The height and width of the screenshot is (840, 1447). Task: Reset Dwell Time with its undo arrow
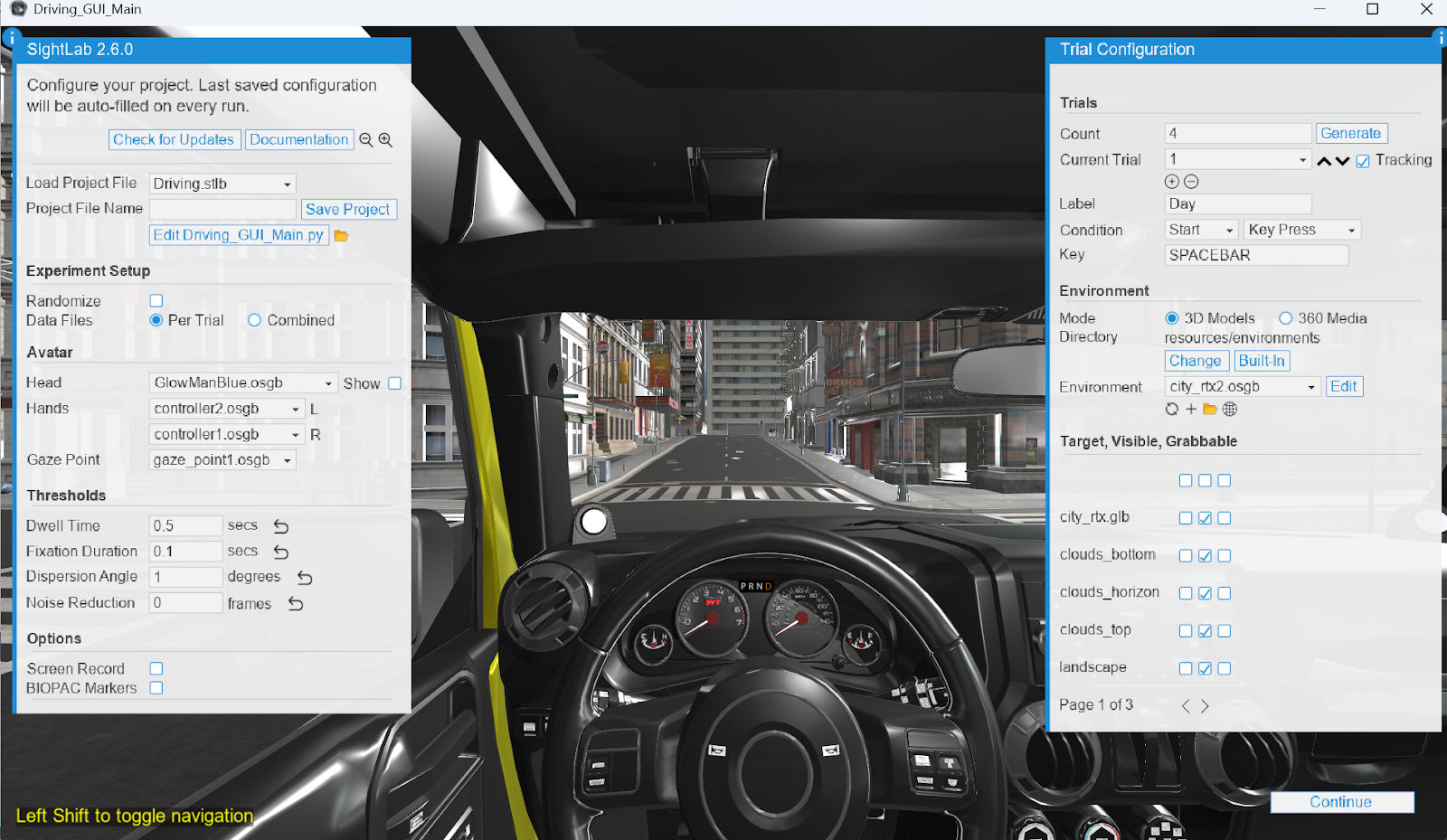281,526
